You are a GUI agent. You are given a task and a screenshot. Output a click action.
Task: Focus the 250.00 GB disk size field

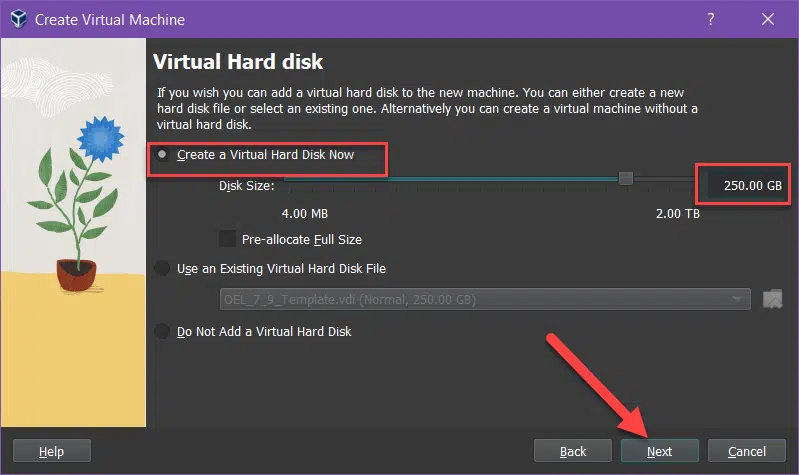744,186
